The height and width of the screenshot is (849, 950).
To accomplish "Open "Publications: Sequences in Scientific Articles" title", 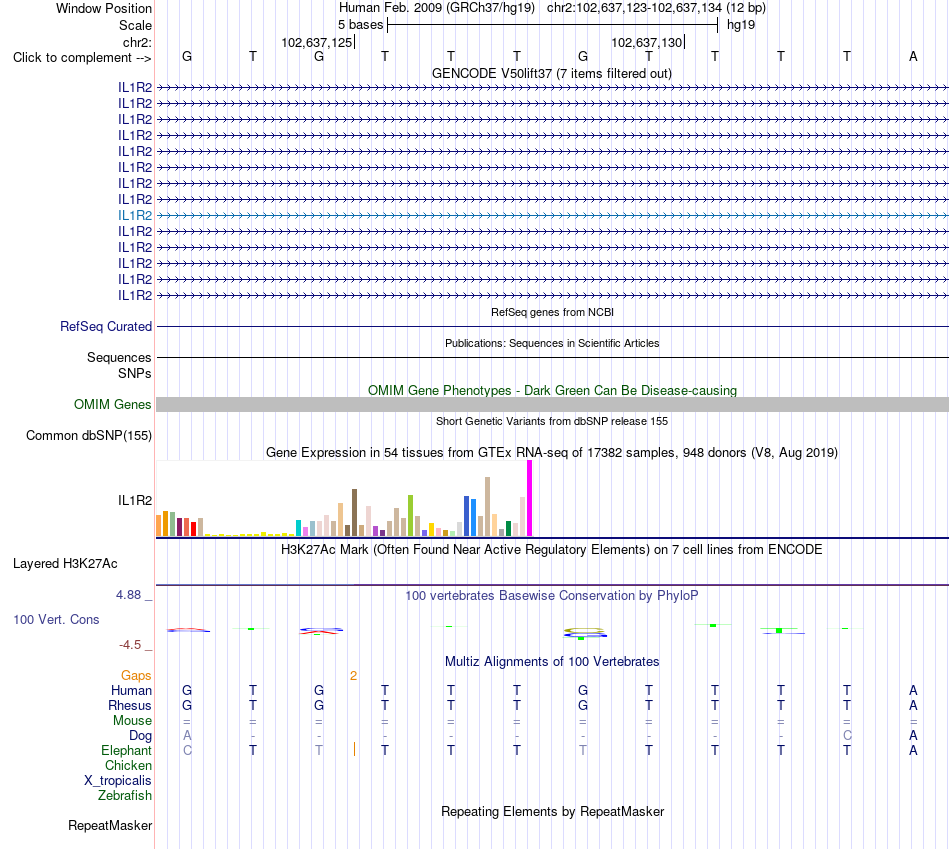I will pos(552,344).
